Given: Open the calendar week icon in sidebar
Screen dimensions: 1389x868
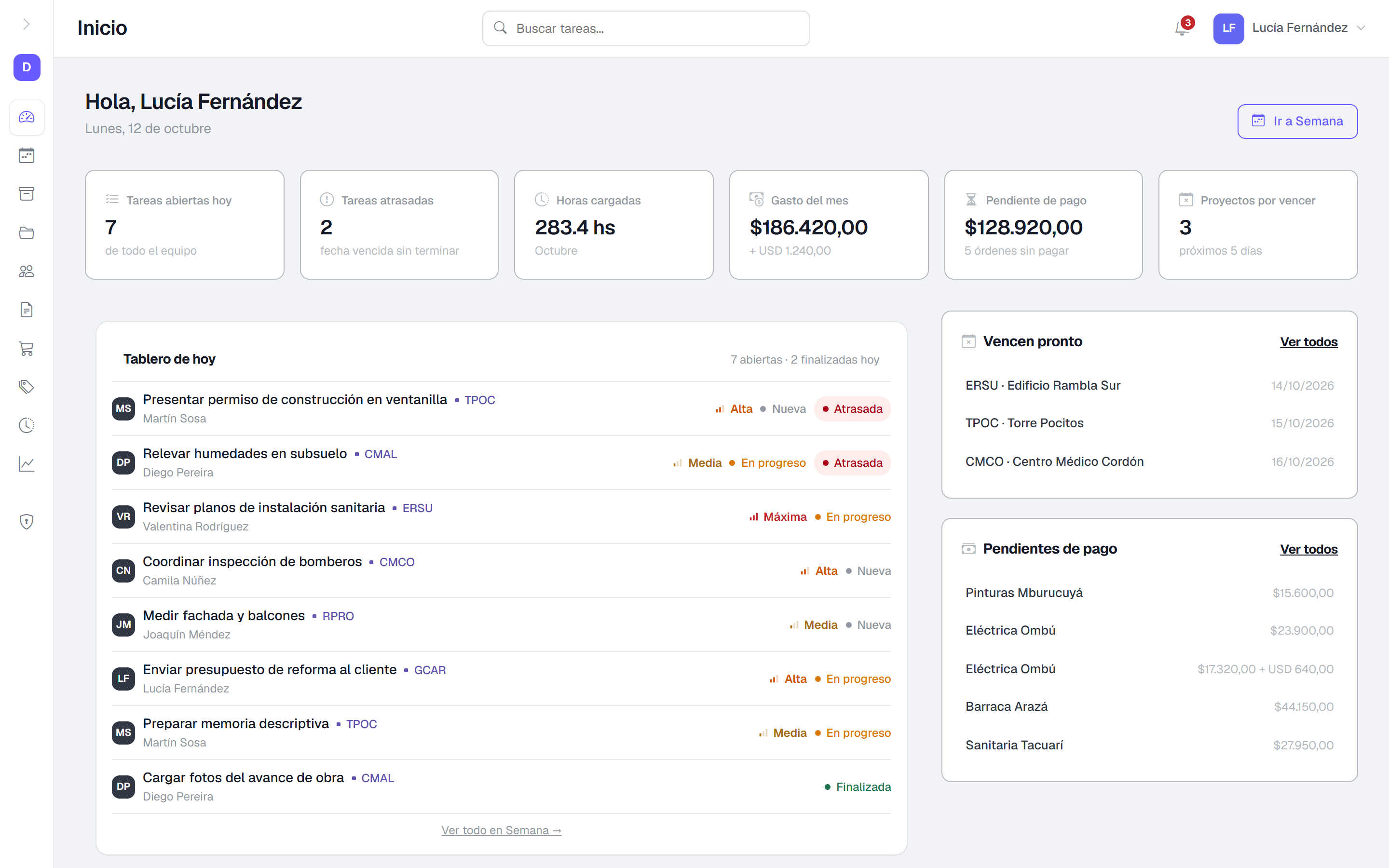Looking at the screenshot, I should [x=27, y=156].
